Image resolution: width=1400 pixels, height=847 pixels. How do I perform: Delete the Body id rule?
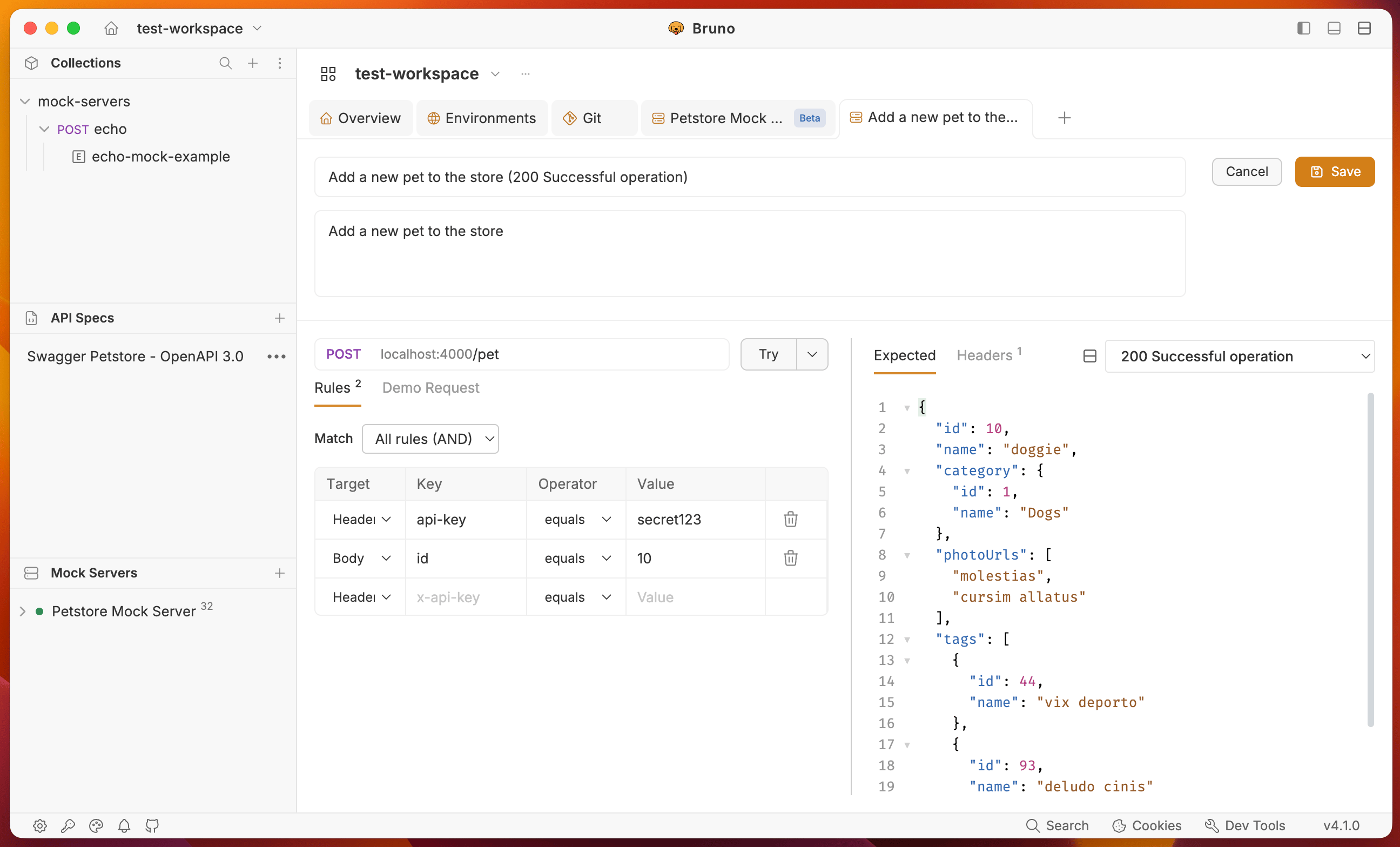790,558
